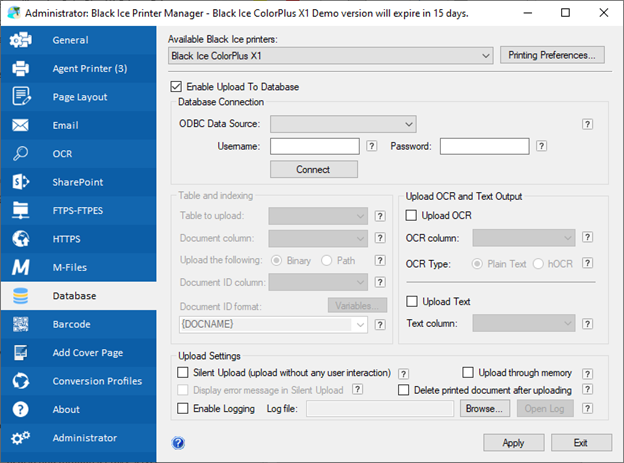Click the Open Log button
The image size is (624, 463).
pos(545,408)
